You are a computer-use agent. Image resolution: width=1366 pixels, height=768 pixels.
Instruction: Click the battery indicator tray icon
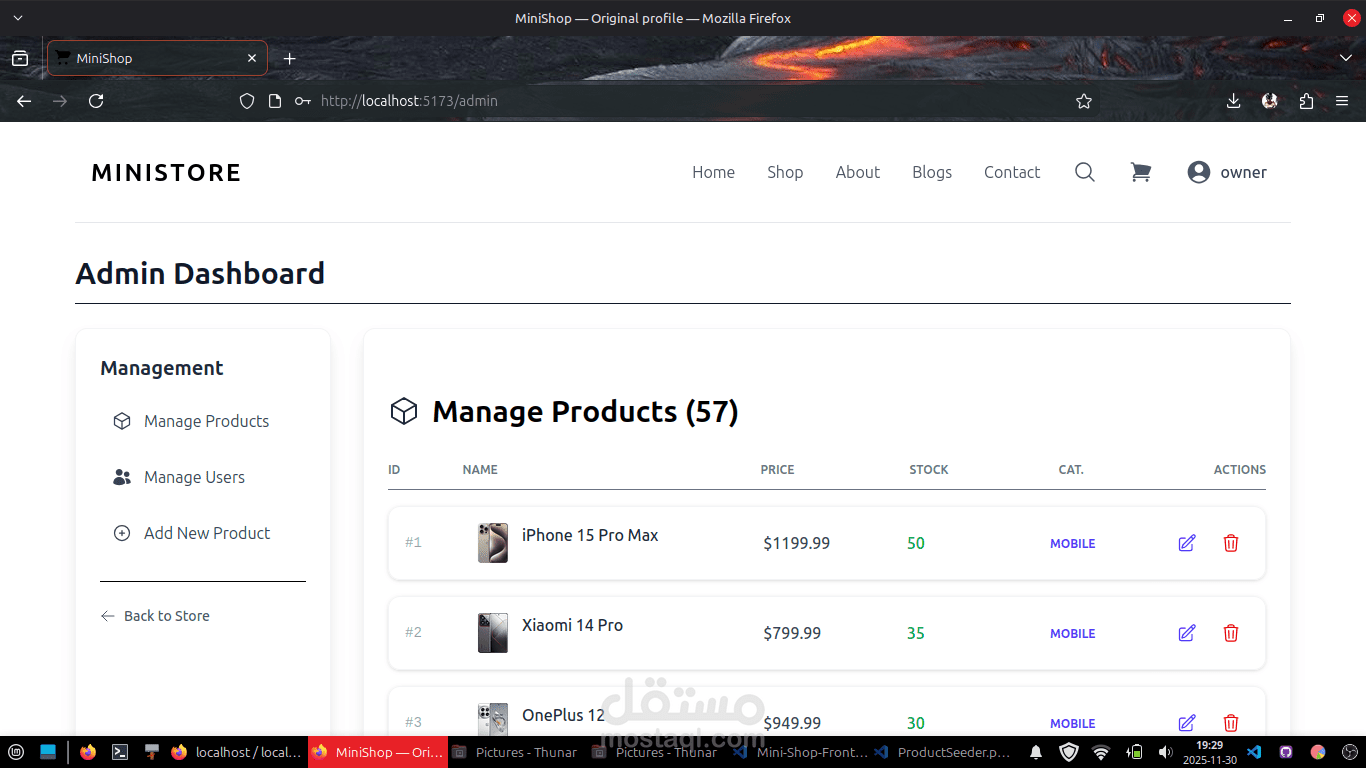coord(1134,752)
